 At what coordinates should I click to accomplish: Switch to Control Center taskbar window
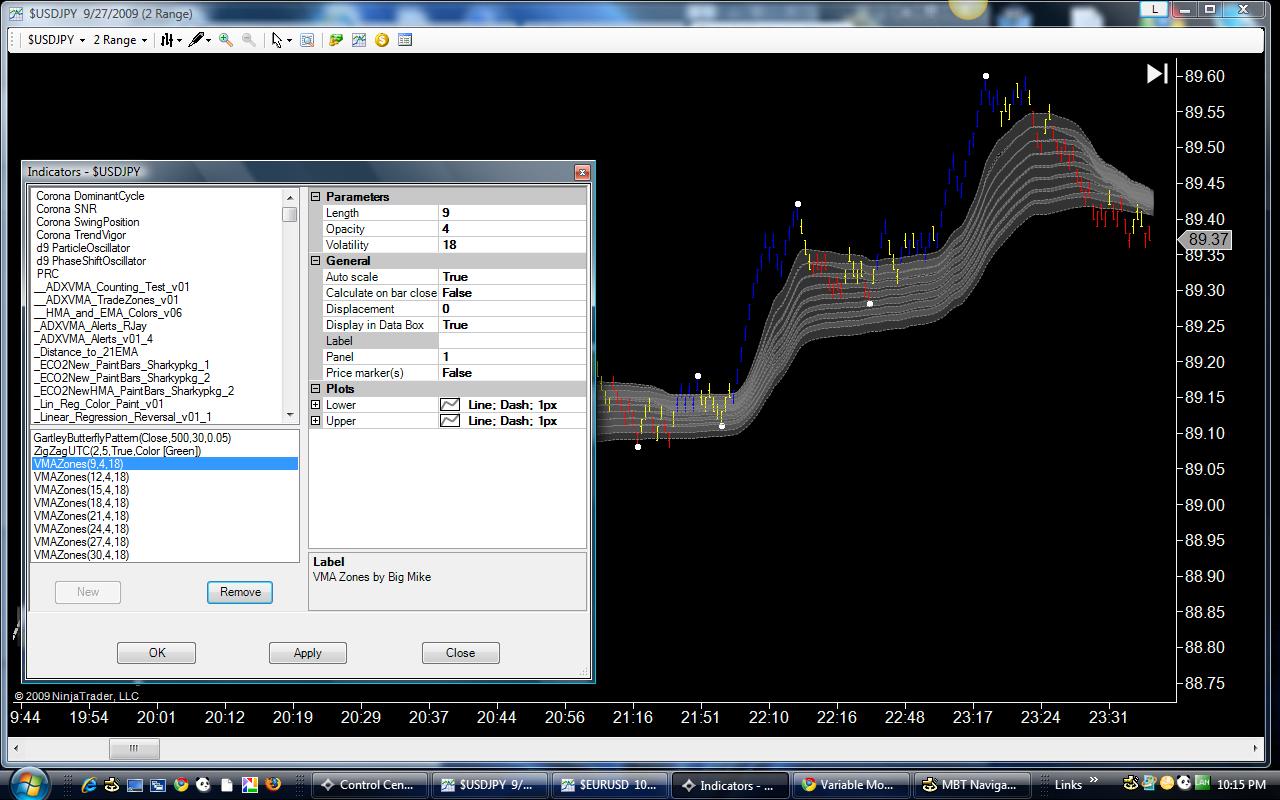pos(370,785)
